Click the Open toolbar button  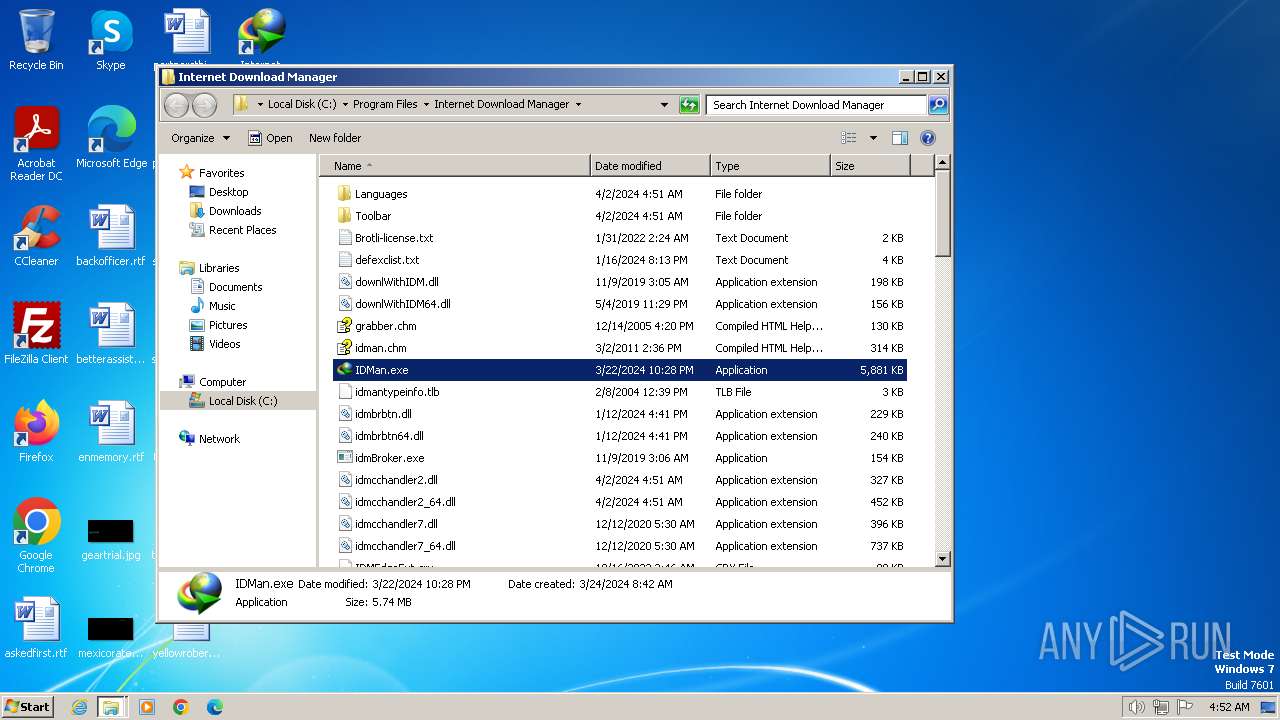(270, 138)
